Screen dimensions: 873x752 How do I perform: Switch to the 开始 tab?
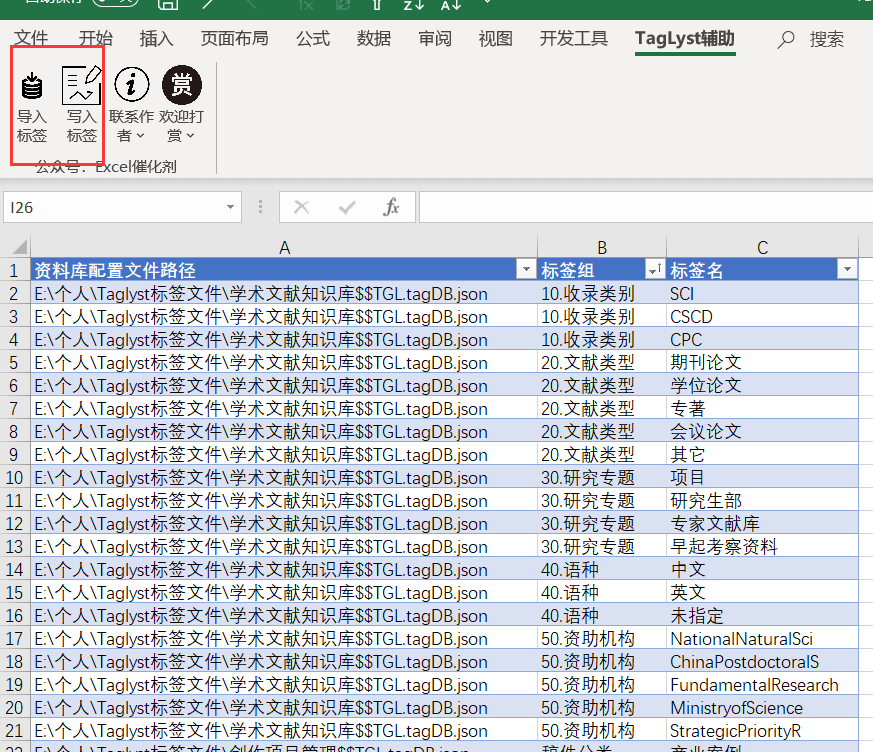click(x=96, y=38)
